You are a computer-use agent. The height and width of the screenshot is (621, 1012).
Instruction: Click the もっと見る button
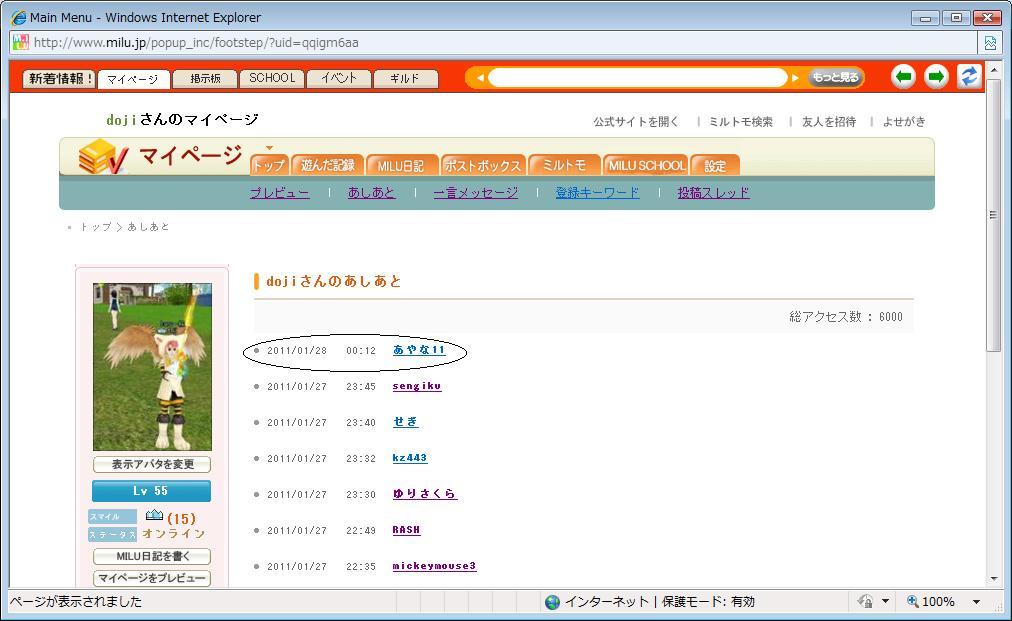(834, 78)
